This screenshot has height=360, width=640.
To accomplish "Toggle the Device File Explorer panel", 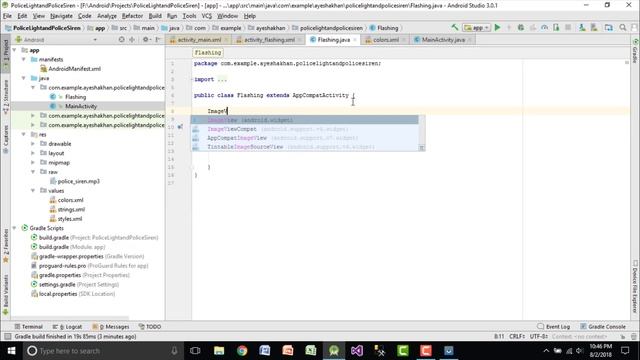I will coord(635,287).
